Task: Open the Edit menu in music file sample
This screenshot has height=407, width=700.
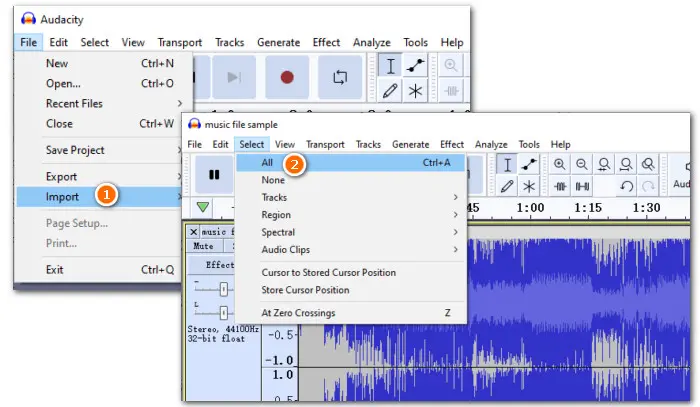Action: (220, 144)
